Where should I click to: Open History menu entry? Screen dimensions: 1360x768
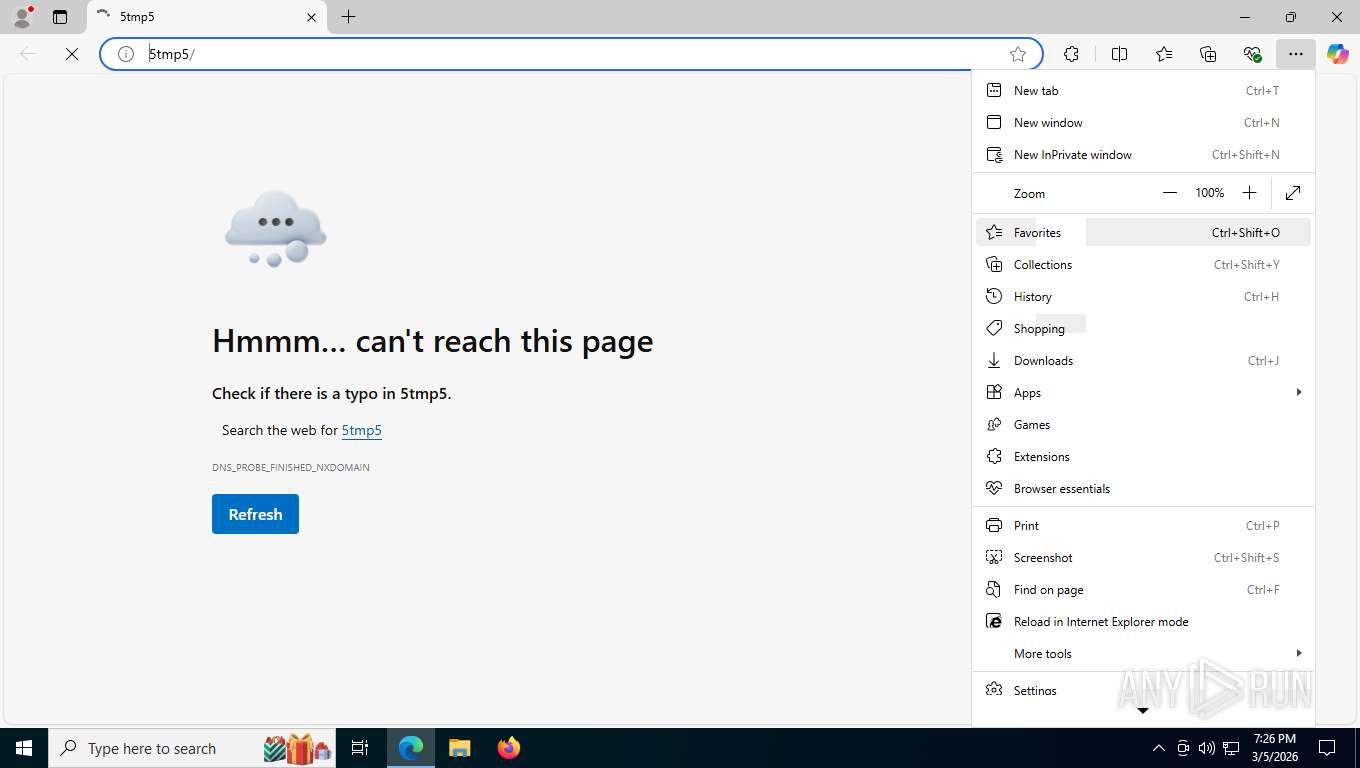pyautogui.click(x=1143, y=297)
